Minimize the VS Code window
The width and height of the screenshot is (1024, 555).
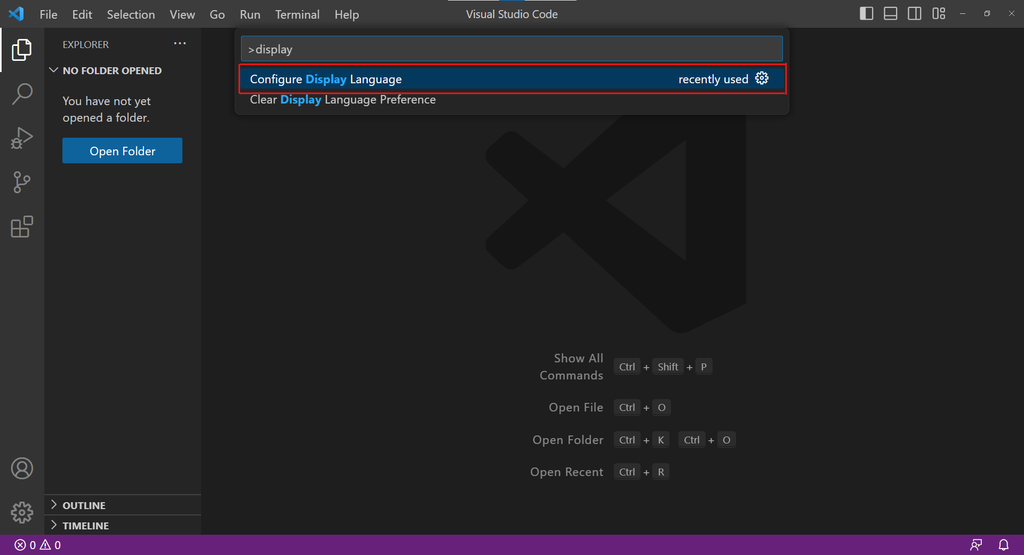[963, 14]
